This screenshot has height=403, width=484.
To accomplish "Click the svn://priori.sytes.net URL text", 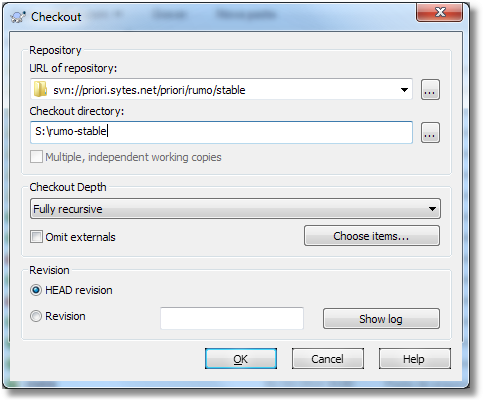I will coord(149,90).
